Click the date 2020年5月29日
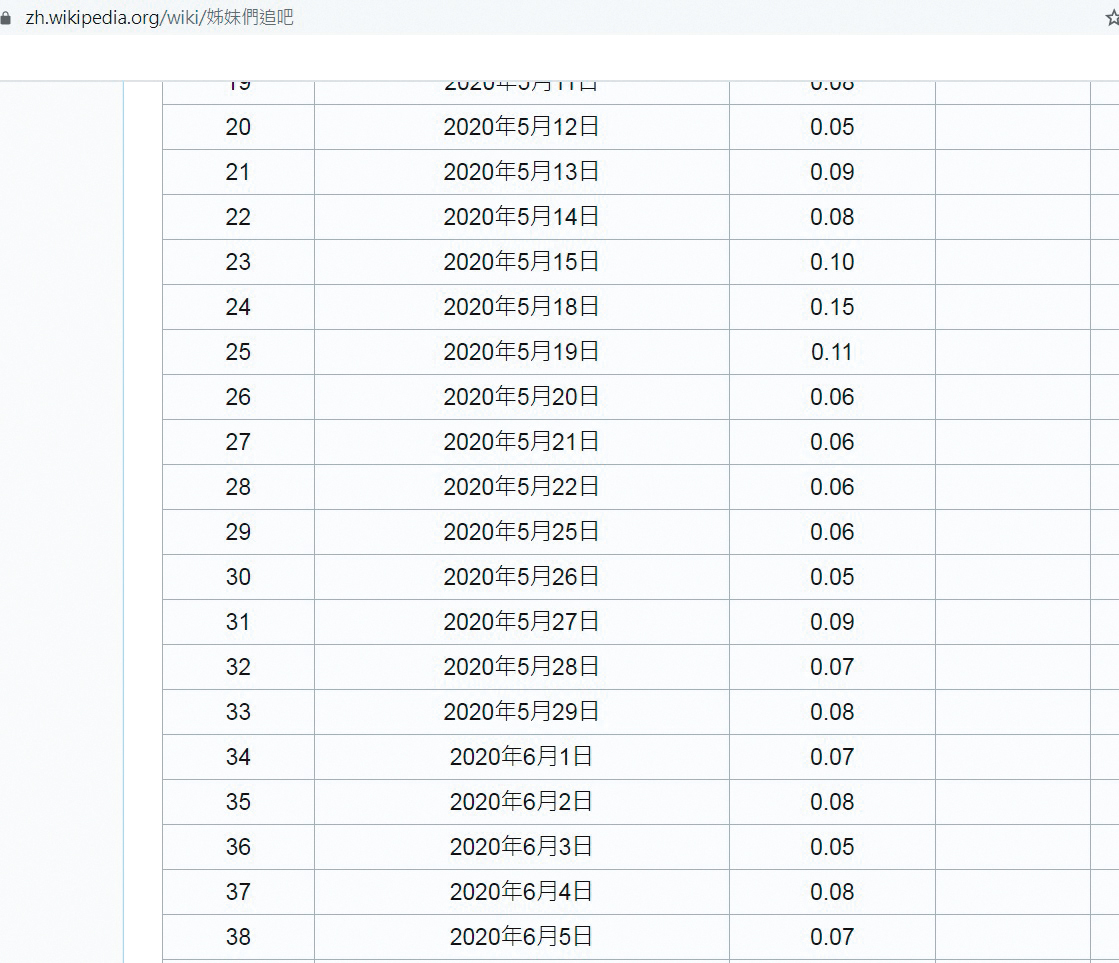 coord(521,712)
